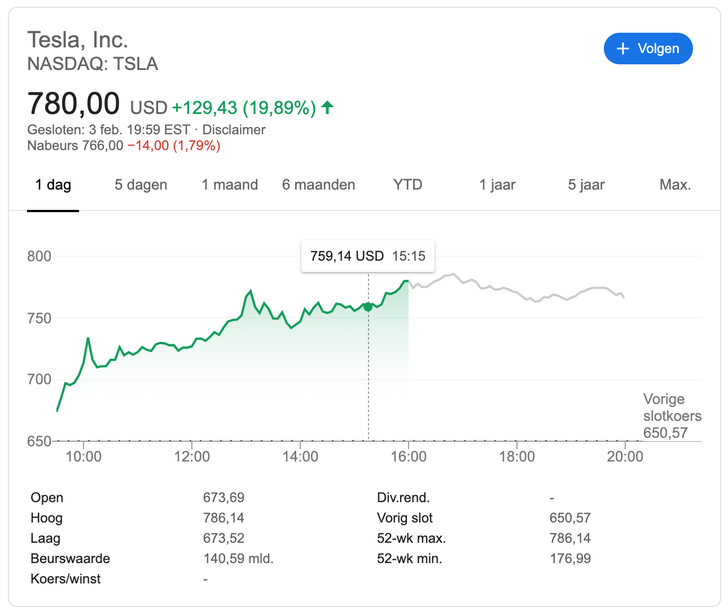Click the Volgen follow button

[648, 48]
